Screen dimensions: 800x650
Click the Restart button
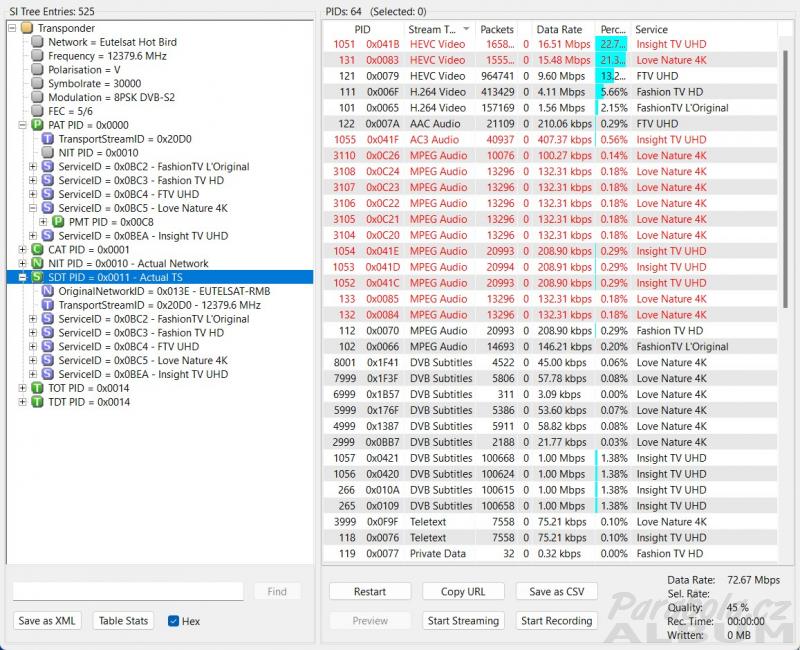370,591
